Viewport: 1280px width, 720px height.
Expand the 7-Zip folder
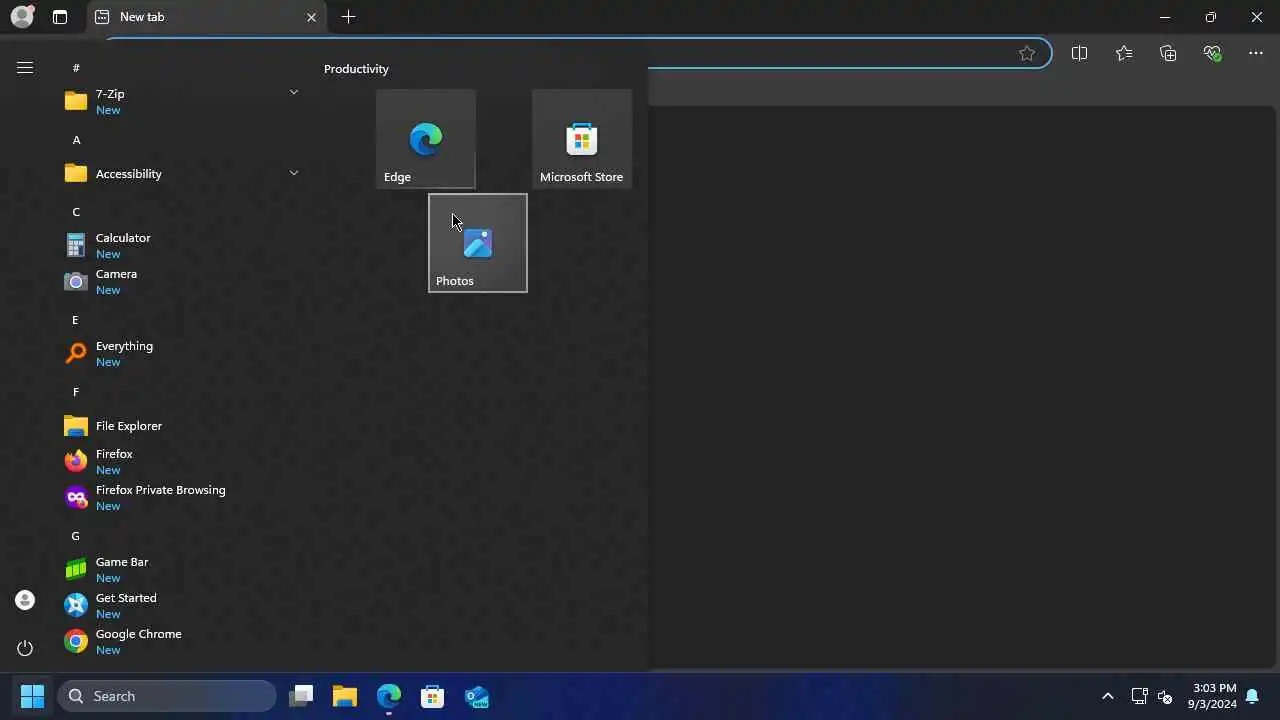(180, 102)
